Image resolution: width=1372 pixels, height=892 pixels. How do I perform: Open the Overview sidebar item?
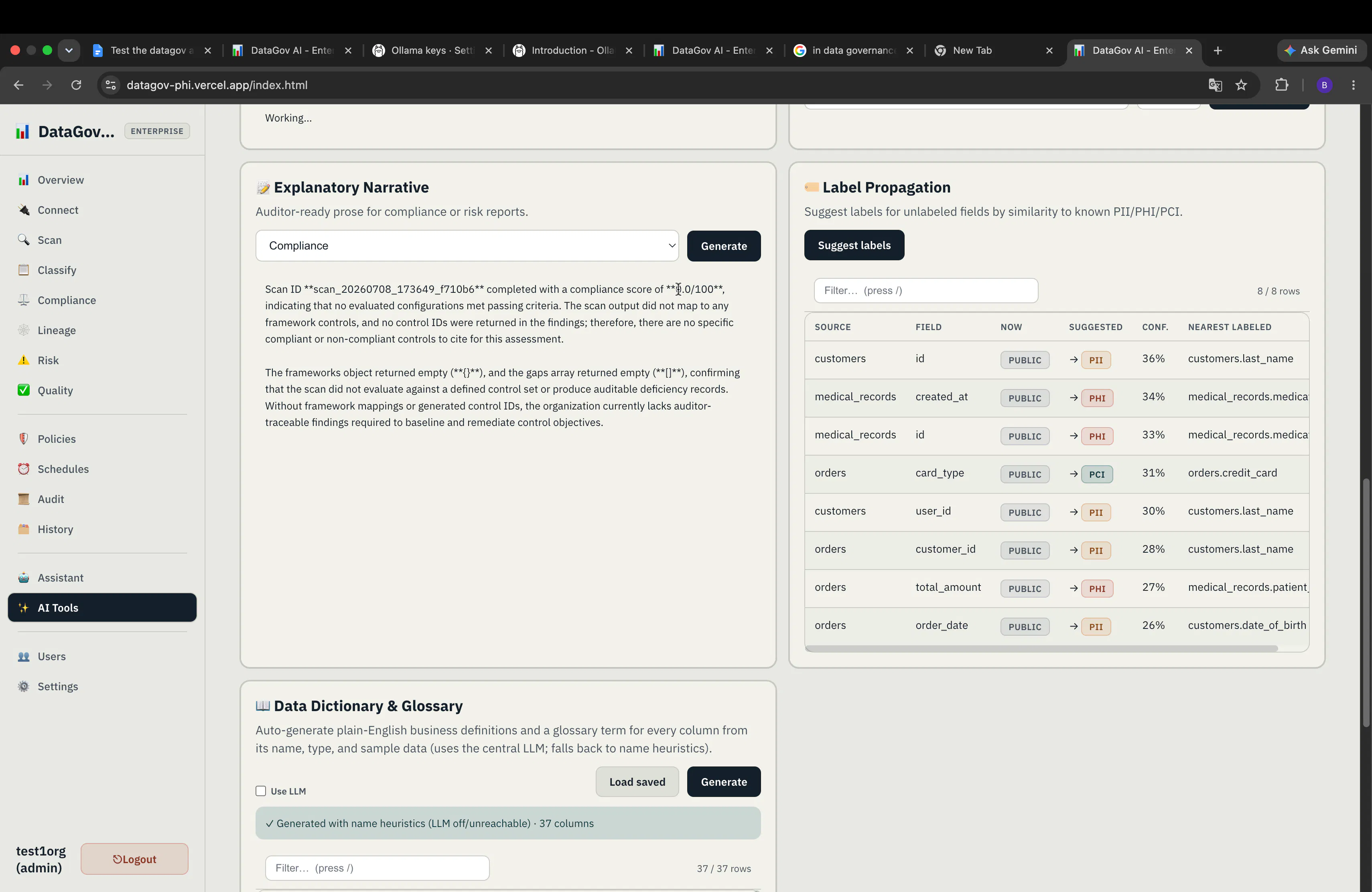(102, 180)
